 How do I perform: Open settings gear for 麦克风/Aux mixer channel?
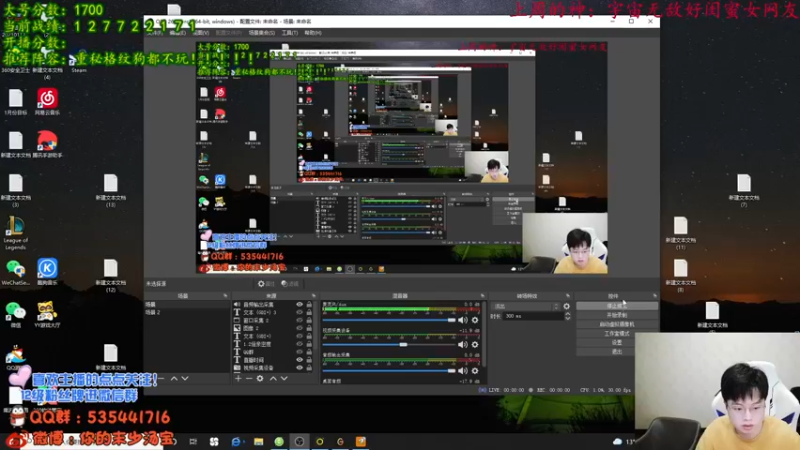point(475,320)
